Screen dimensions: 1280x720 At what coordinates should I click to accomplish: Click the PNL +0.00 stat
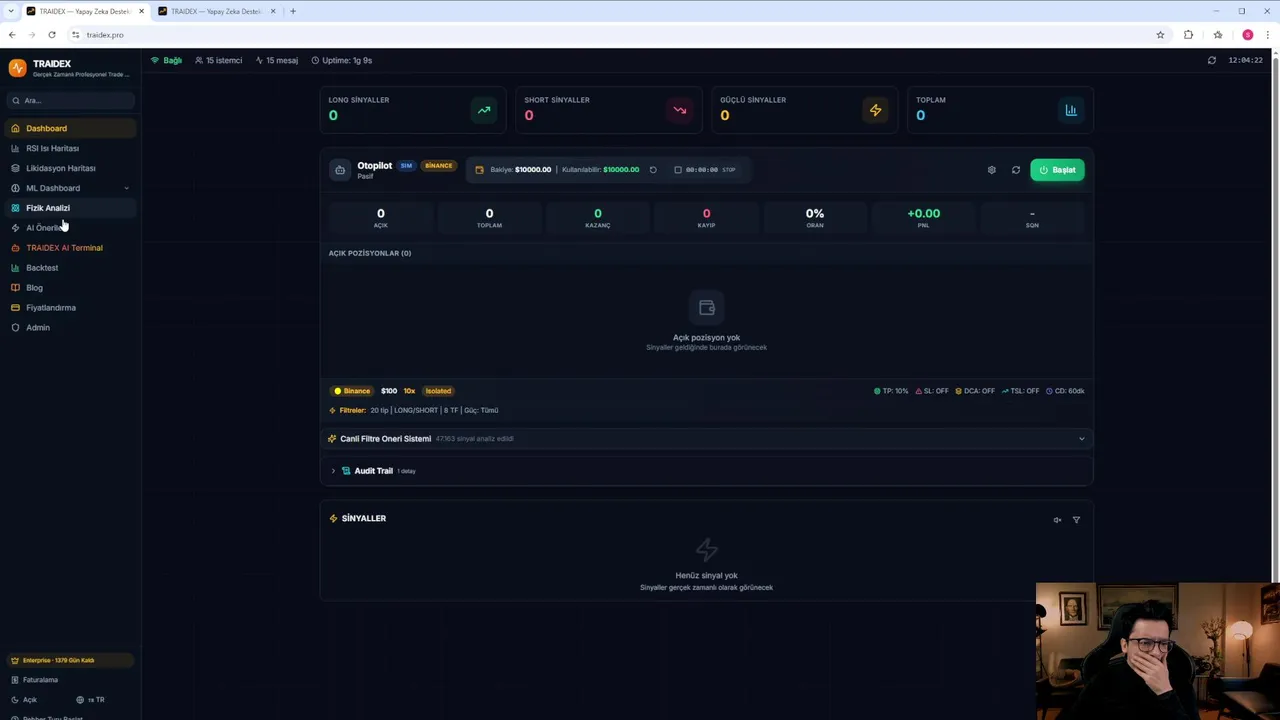[924, 217]
